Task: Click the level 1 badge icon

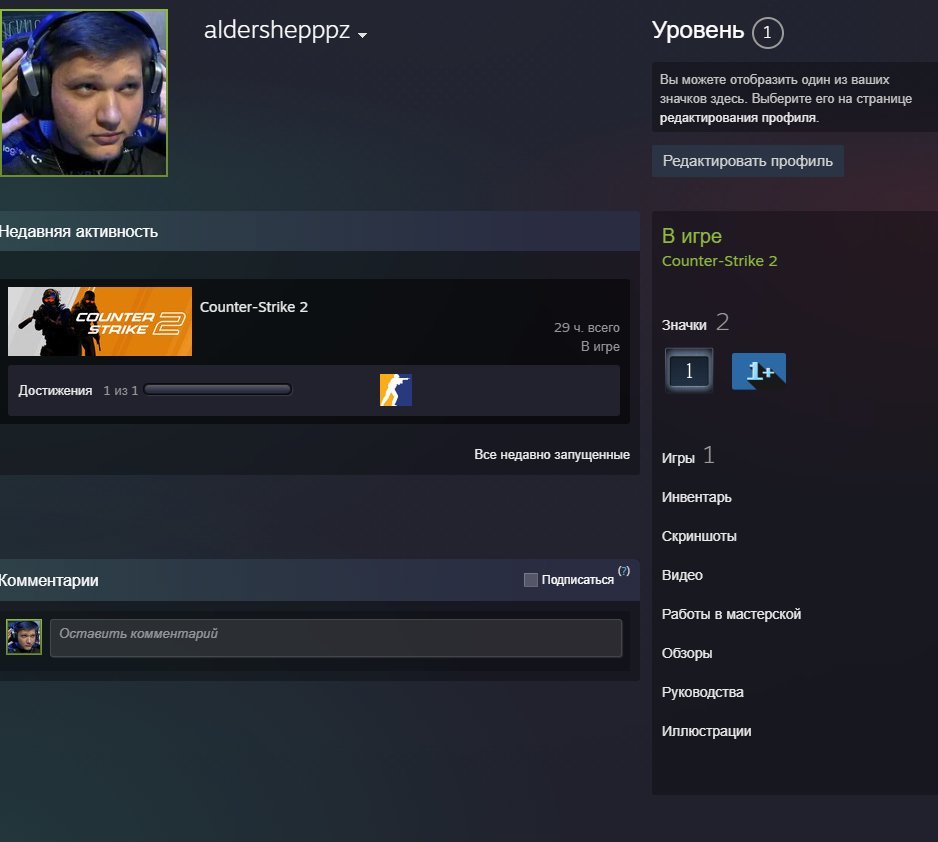Action: coord(689,371)
